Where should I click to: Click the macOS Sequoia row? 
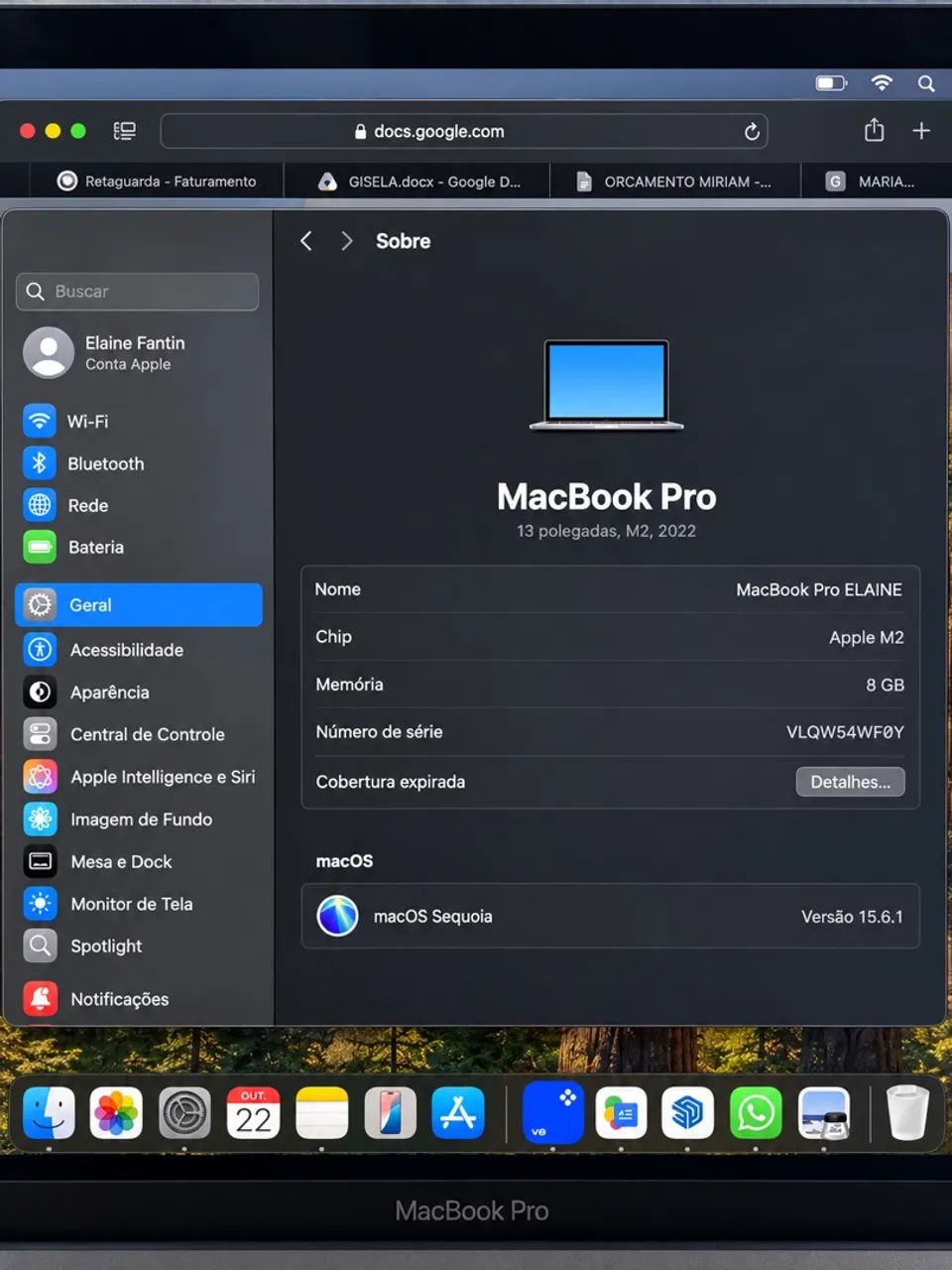(x=611, y=916)
